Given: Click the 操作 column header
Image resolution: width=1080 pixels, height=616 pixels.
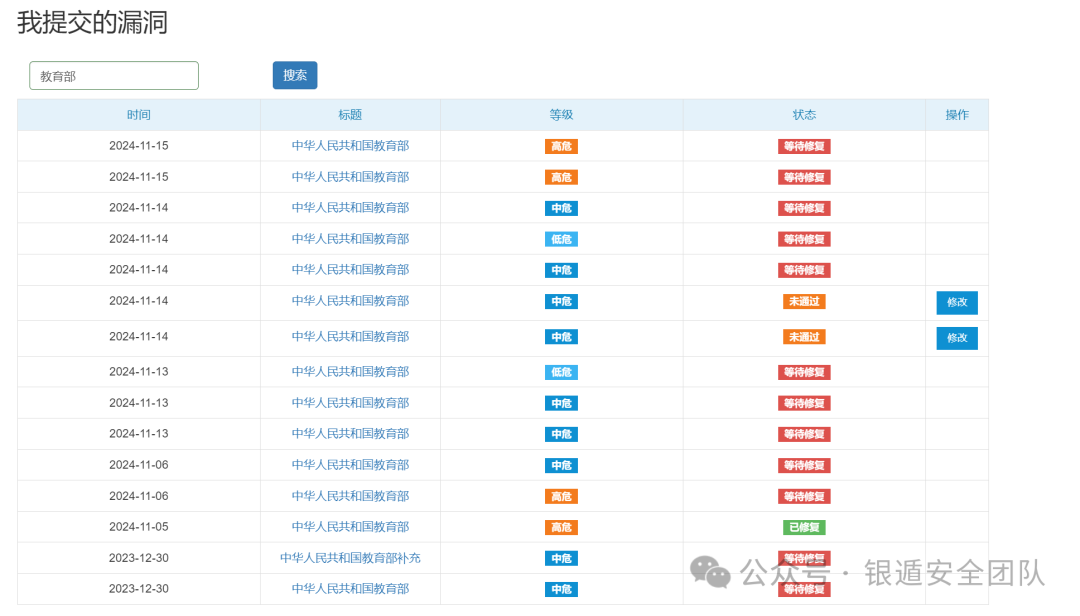Looking at the screenshot, I should pos(957,115).
